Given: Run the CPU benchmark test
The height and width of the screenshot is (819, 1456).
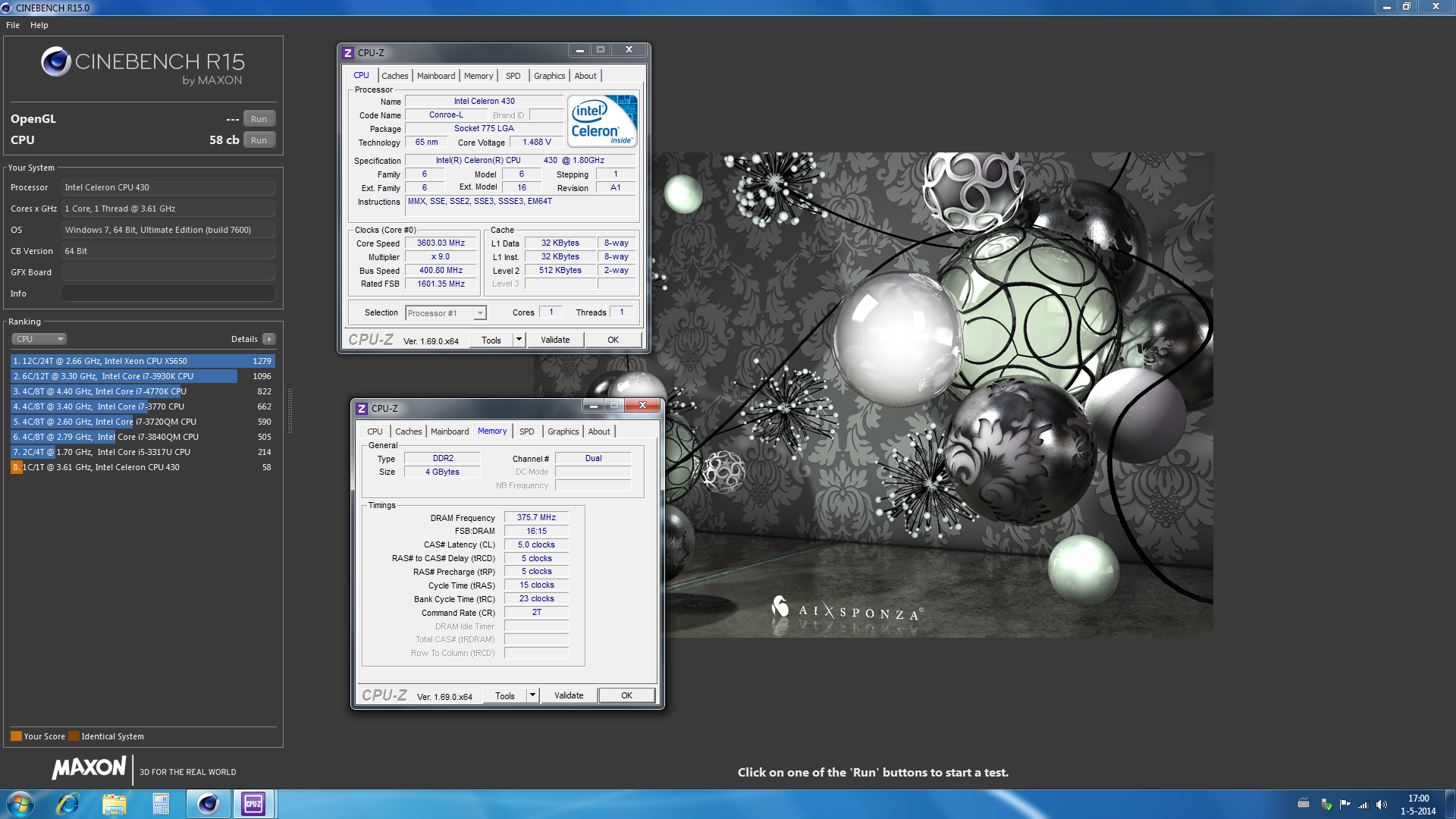Looking at the screenshot, I should pyautogui.click(x=259, y=140).
